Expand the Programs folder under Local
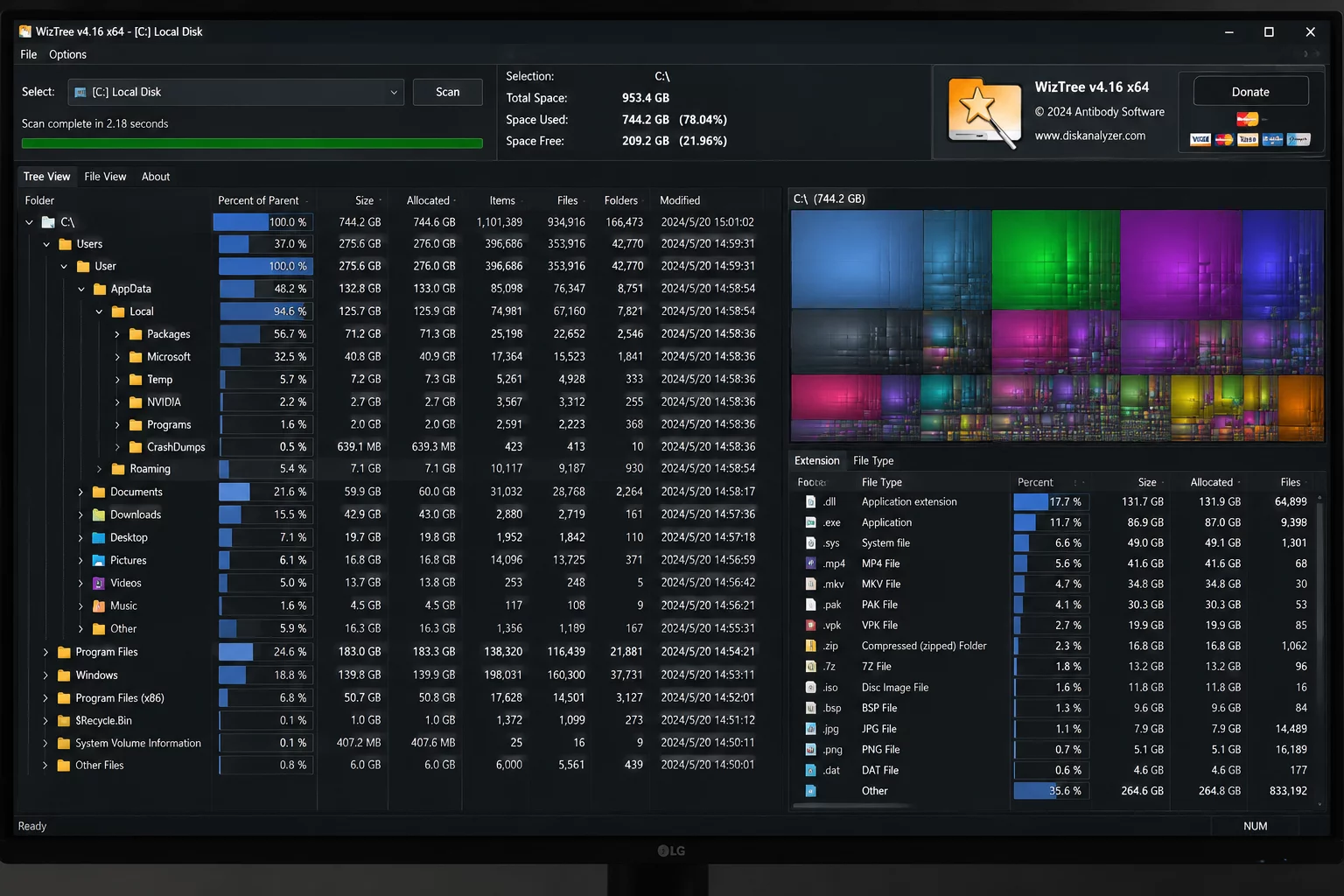1344x896 pixels. (117, 425)
